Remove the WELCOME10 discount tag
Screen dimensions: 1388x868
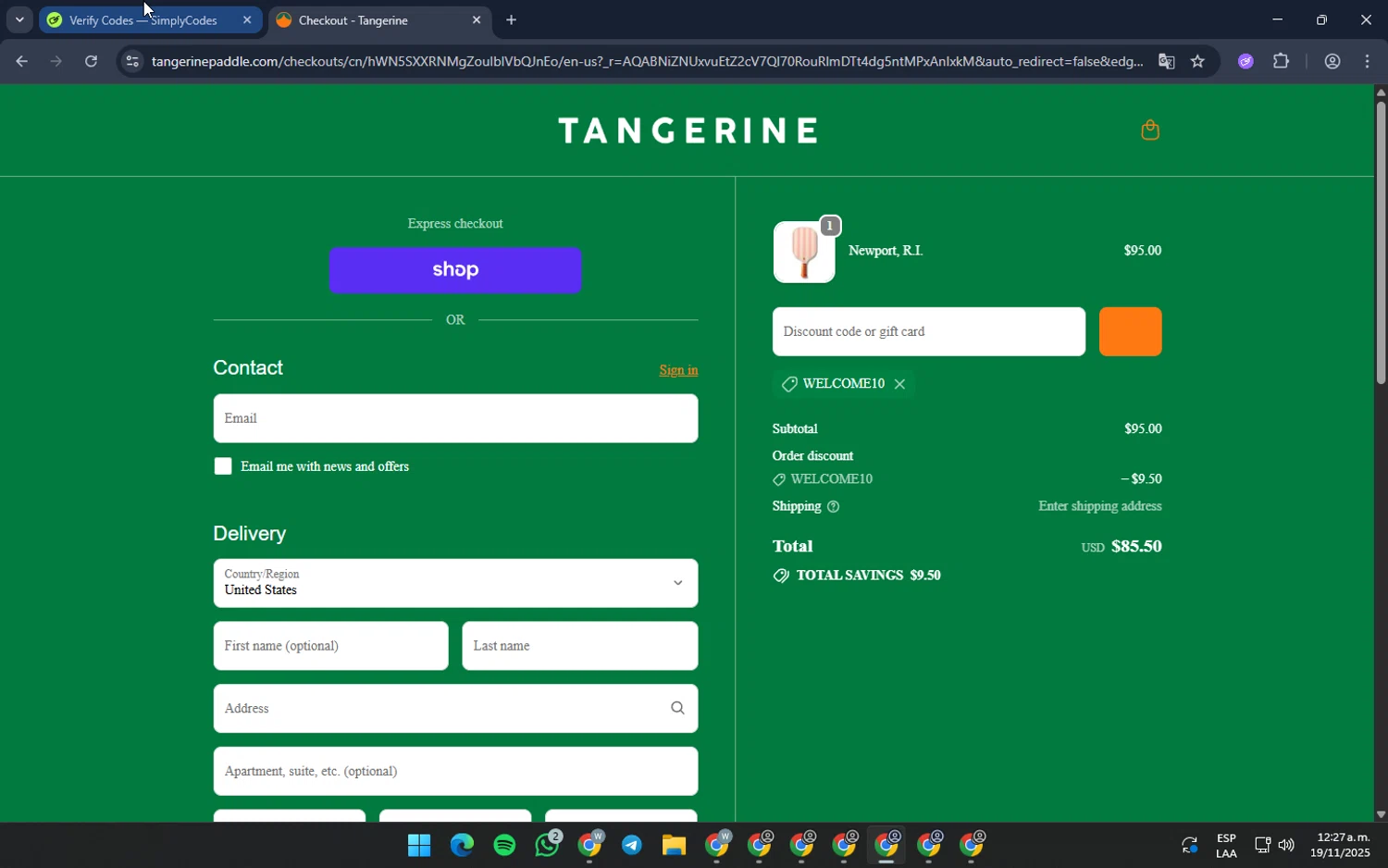899,384
